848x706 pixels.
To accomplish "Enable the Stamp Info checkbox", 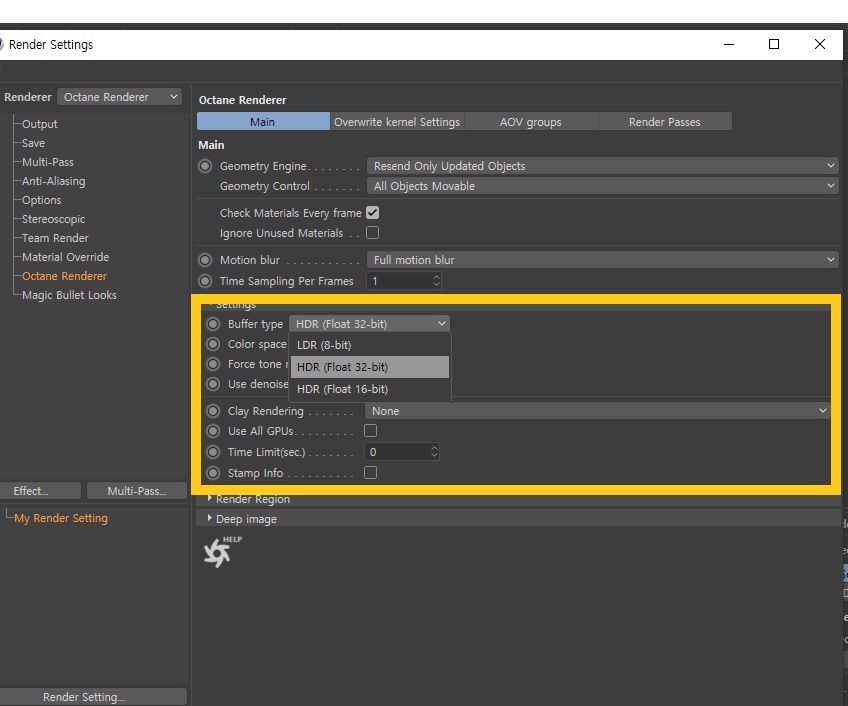I will [x=370, y=473].
